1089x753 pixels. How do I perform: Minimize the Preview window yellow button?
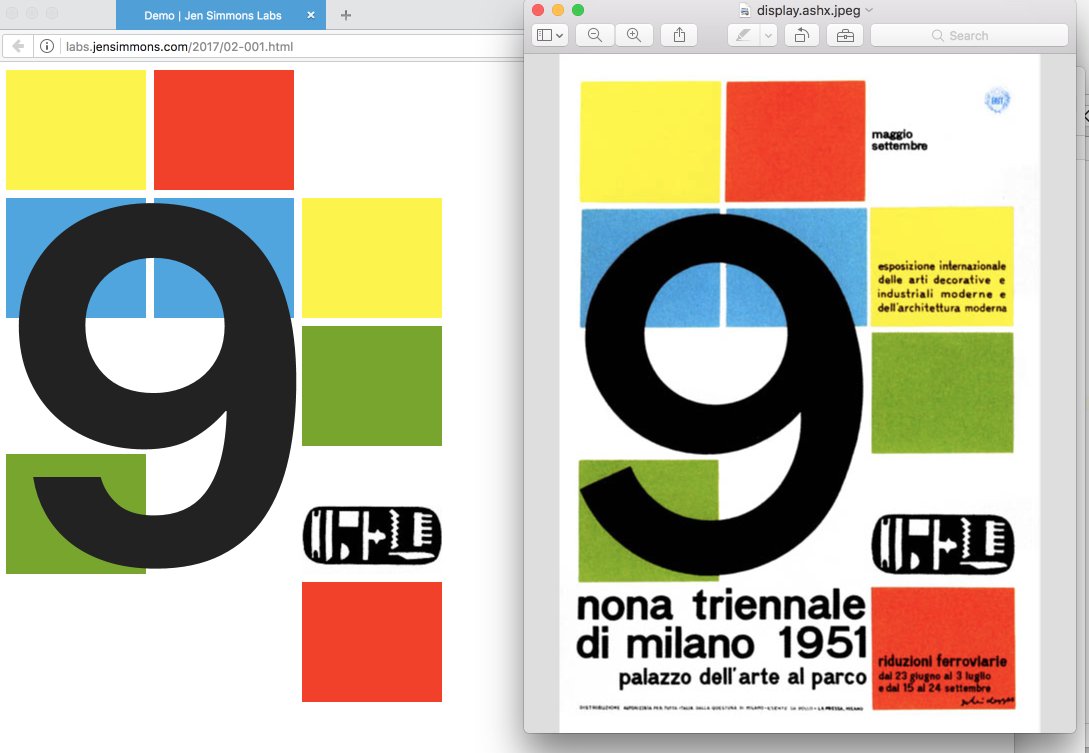[558, 10]
